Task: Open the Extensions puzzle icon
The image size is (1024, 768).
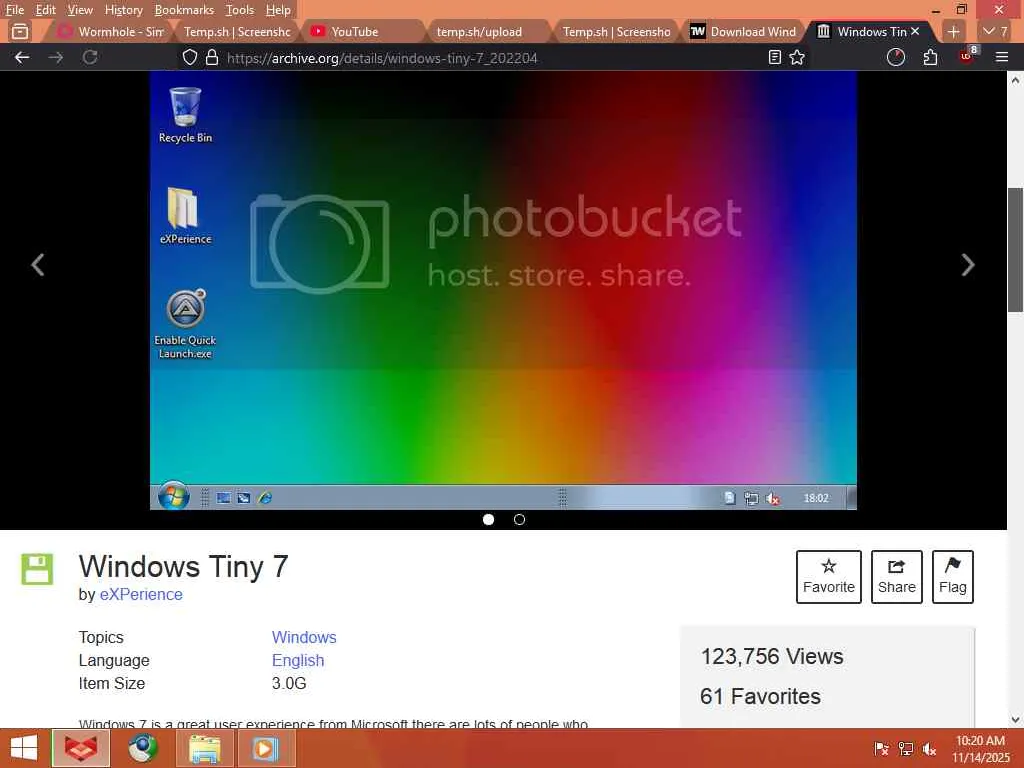Action: pyautogui.click(x=931, y=57)
